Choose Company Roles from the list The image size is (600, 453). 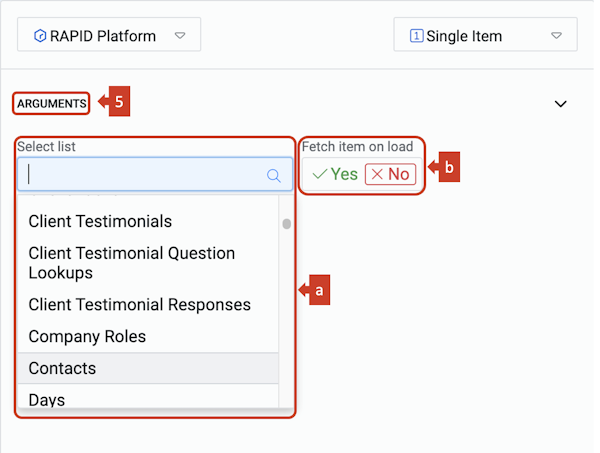[148, 336]
